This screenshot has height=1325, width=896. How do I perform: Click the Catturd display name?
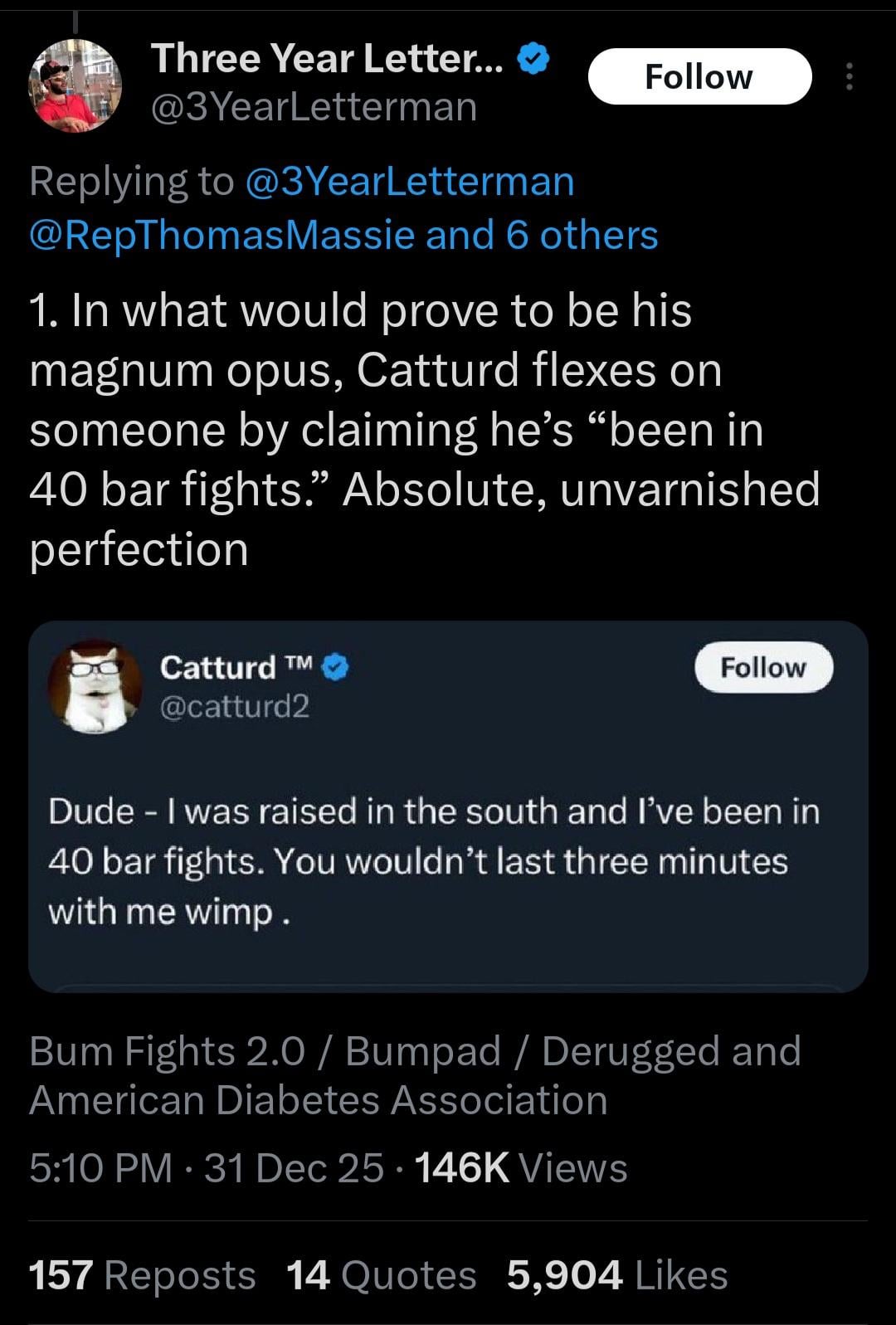click(x=217, y=667)
